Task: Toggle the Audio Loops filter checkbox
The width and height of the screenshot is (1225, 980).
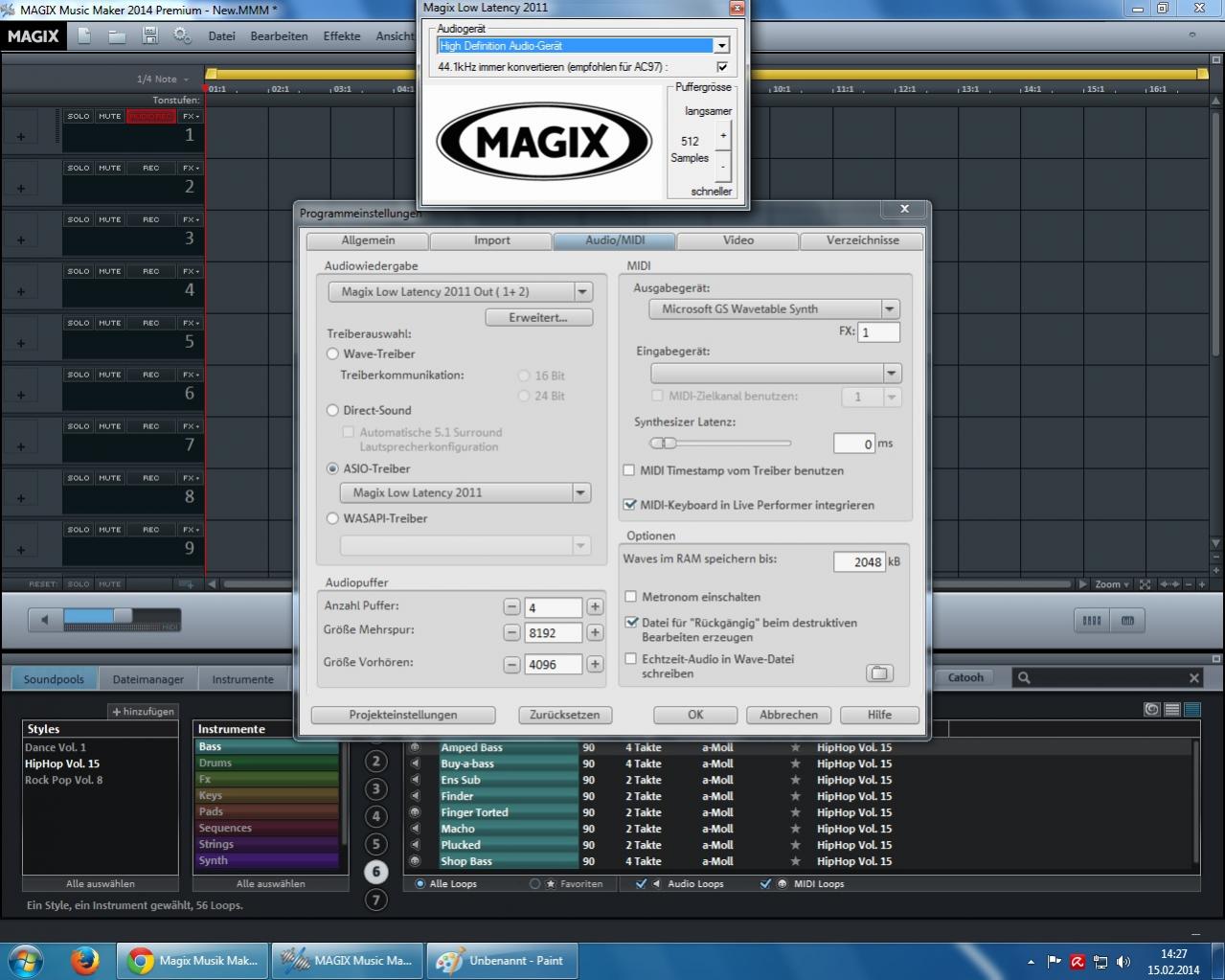Action: click(641, 884)
